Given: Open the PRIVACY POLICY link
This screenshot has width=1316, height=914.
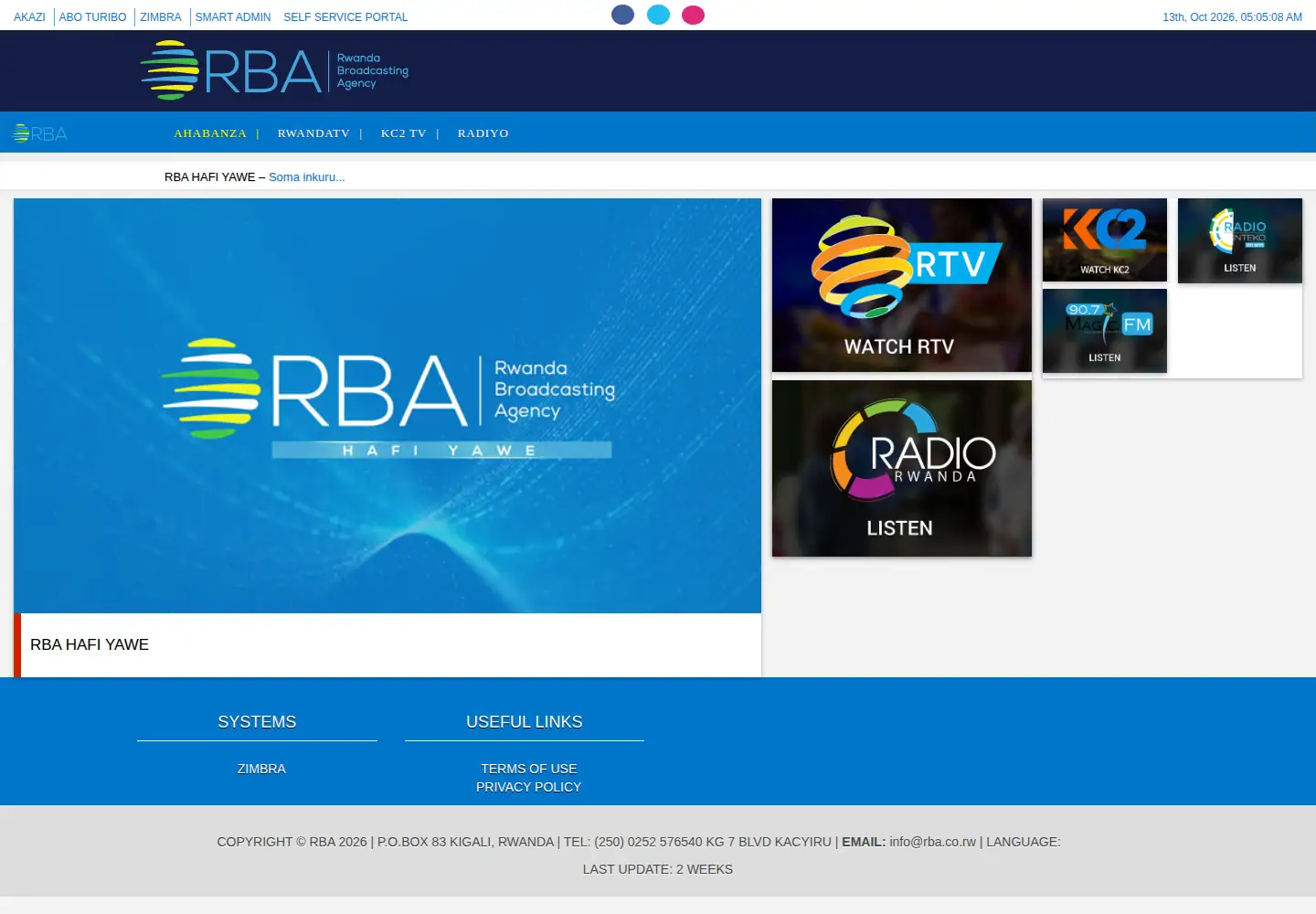Looking at the screenshot, I should pyautogui.click(x=529, y=787).
